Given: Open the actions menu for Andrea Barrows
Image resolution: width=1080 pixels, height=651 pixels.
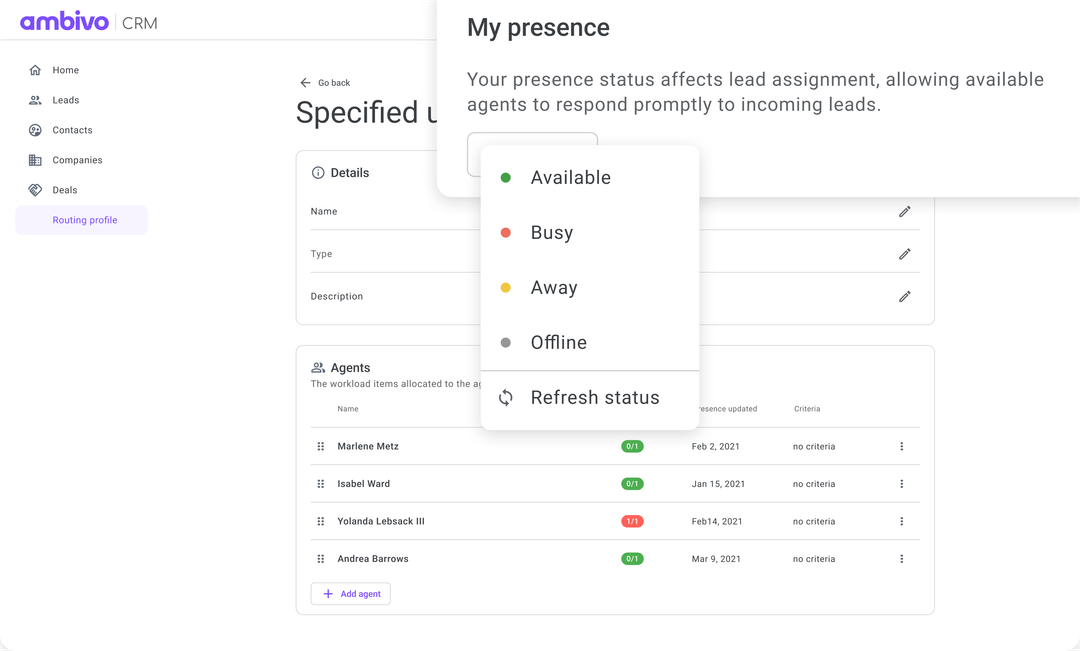Looking at the screenshot, I should (901, 558).
